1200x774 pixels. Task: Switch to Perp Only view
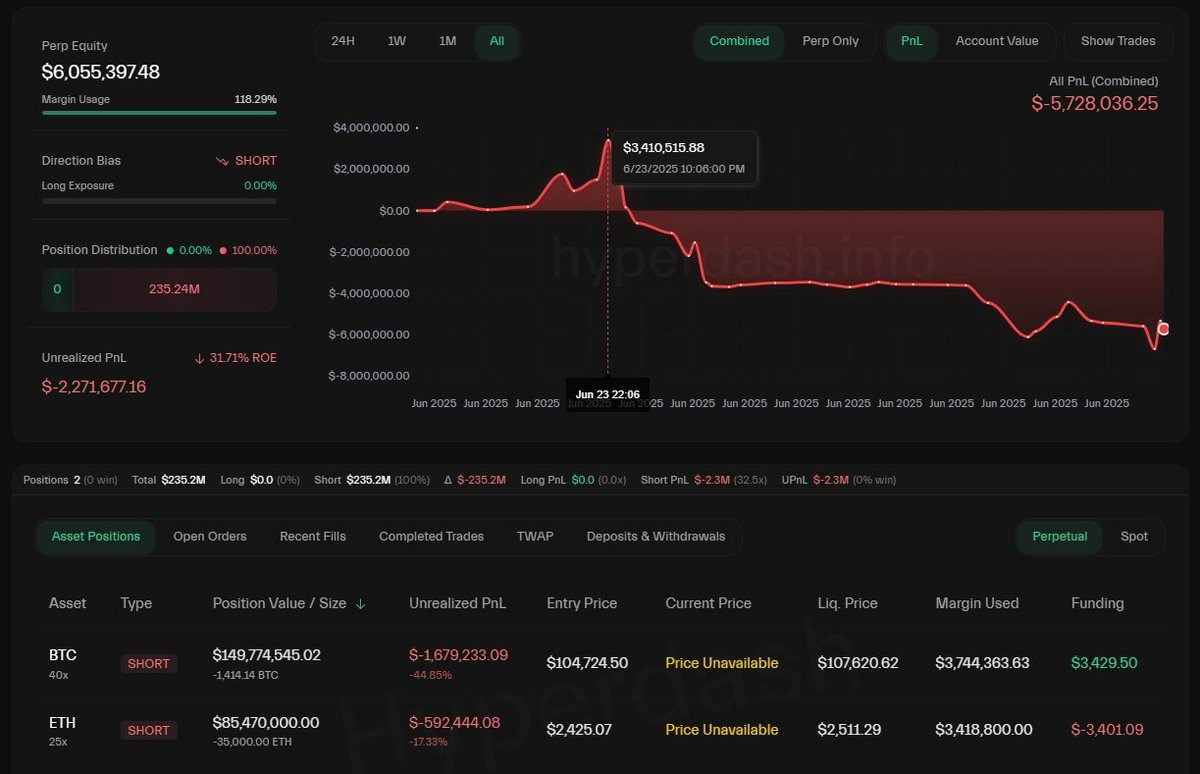coord(830,41)
